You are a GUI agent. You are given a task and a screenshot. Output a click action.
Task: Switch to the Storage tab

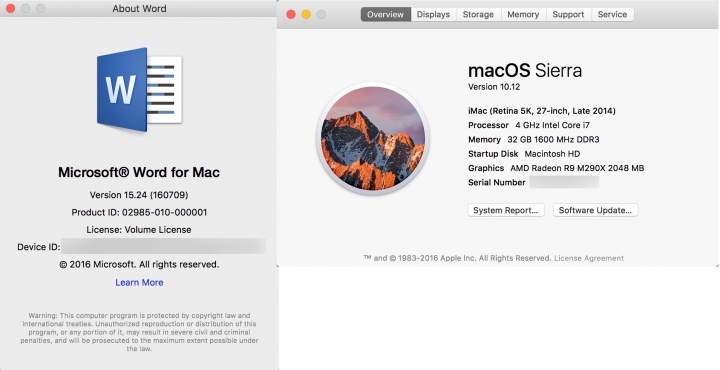478,14
